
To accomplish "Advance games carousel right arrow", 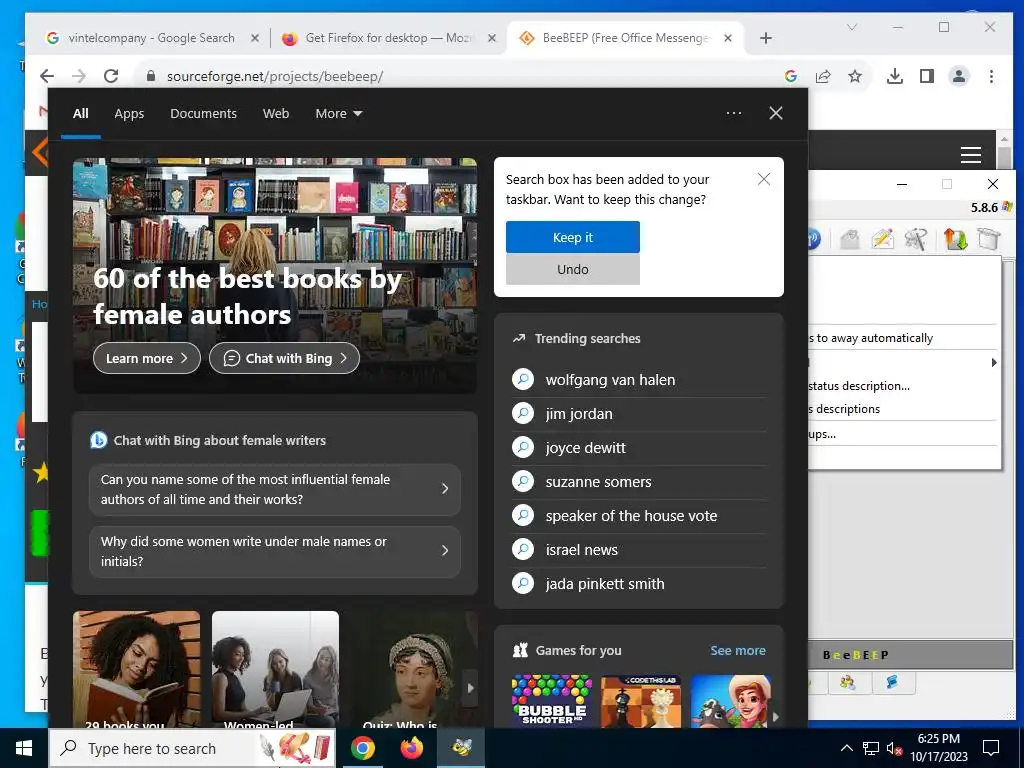I will (776, 716).
